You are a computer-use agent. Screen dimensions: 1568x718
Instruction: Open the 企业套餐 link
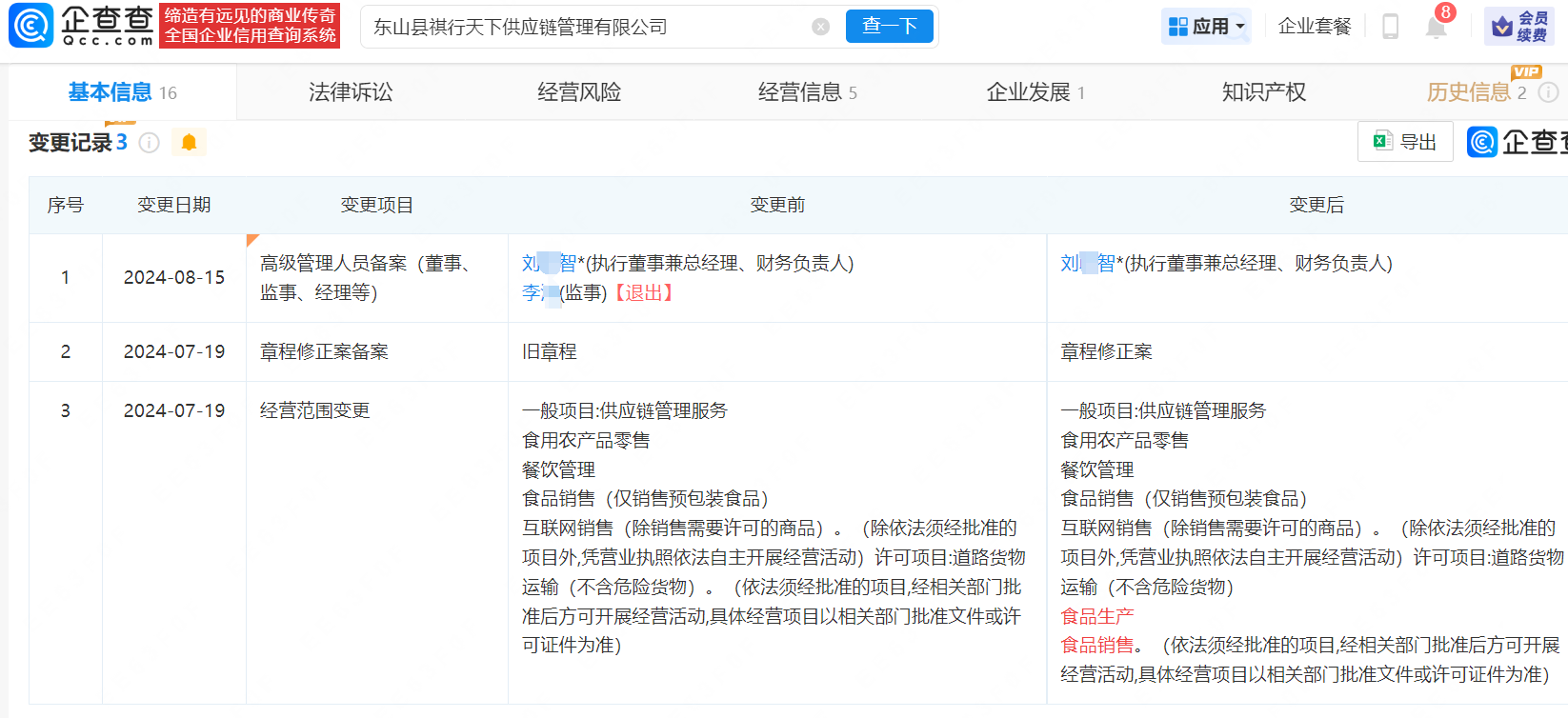point(1315,27)
